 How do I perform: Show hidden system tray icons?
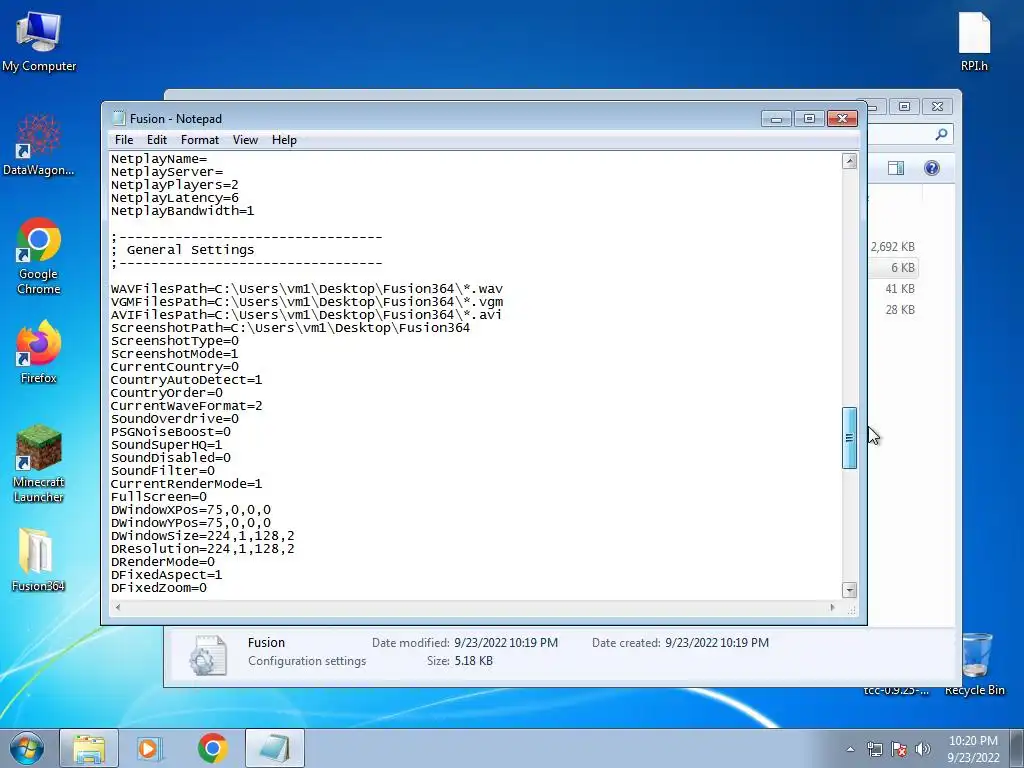850,749
